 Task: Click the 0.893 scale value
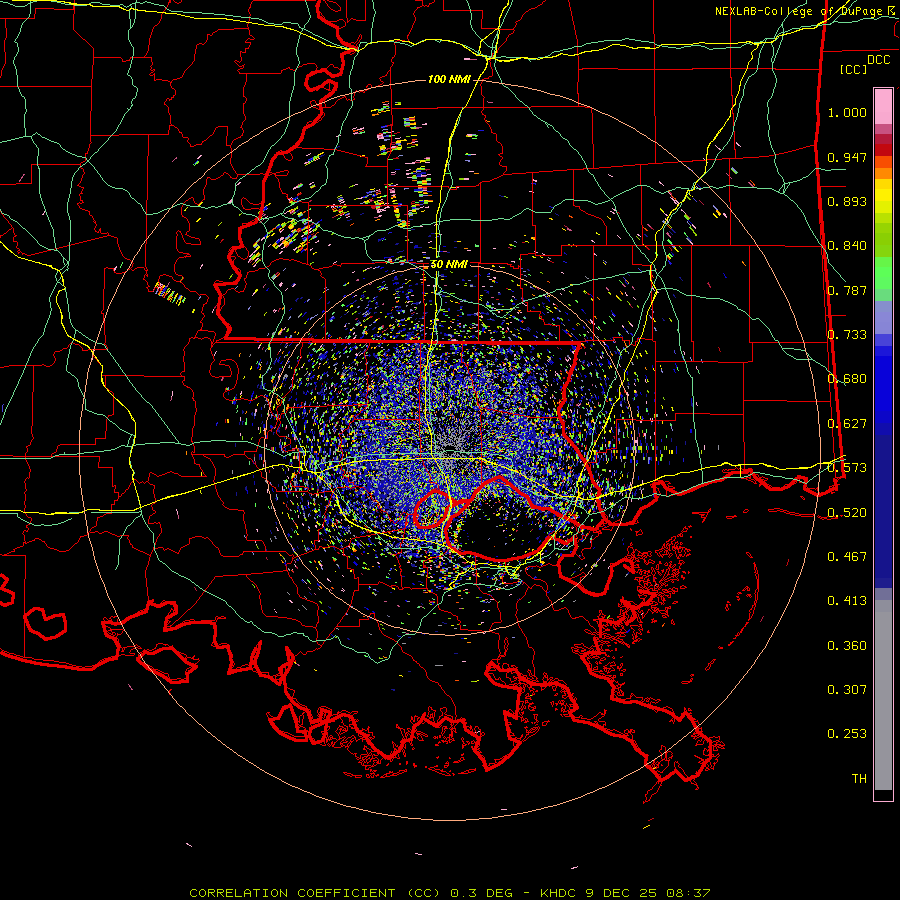coord(847,201)
